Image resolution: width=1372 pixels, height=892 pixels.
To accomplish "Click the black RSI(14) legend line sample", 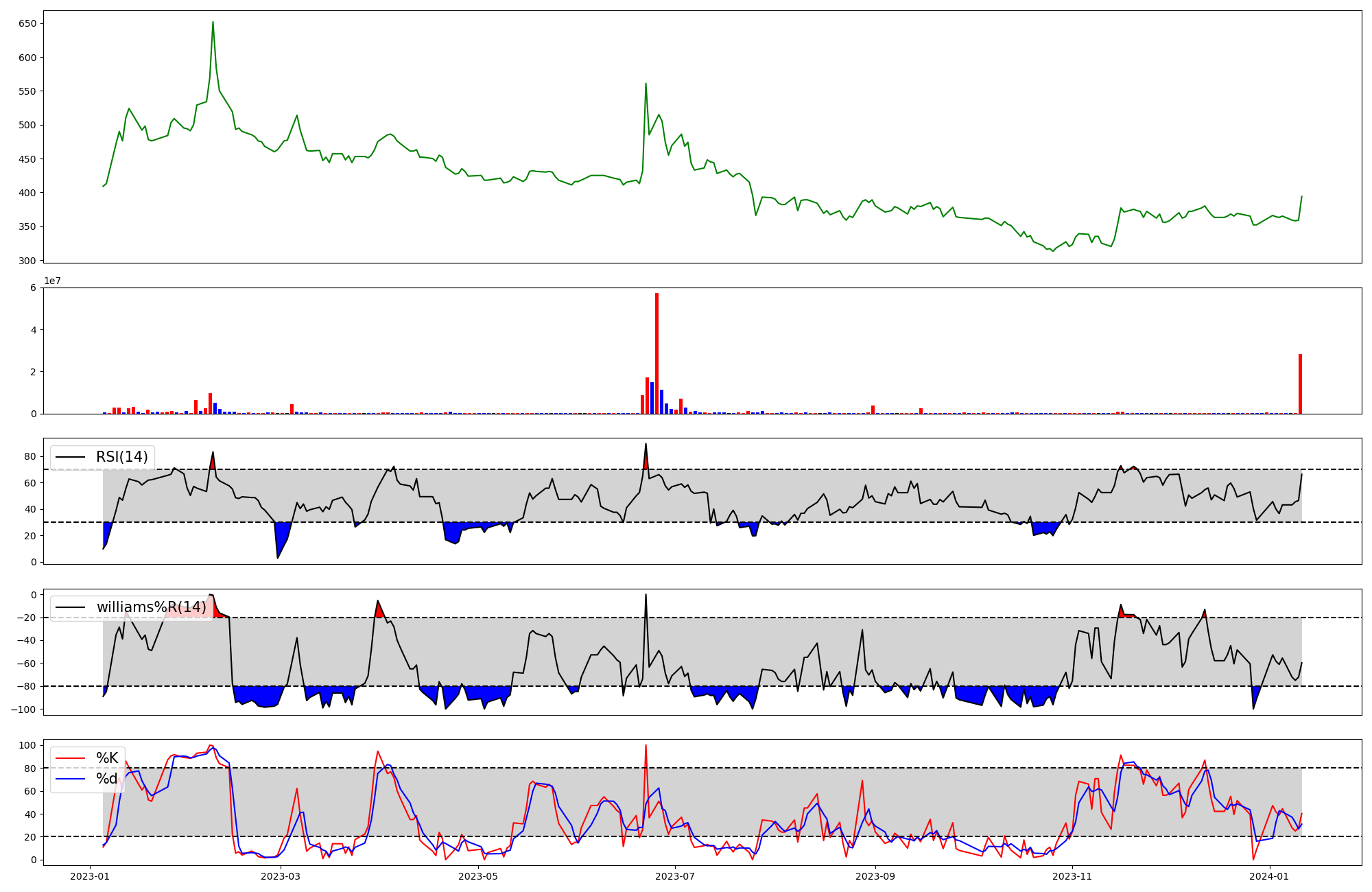I will pyautogui.click(x=70, y=457).
